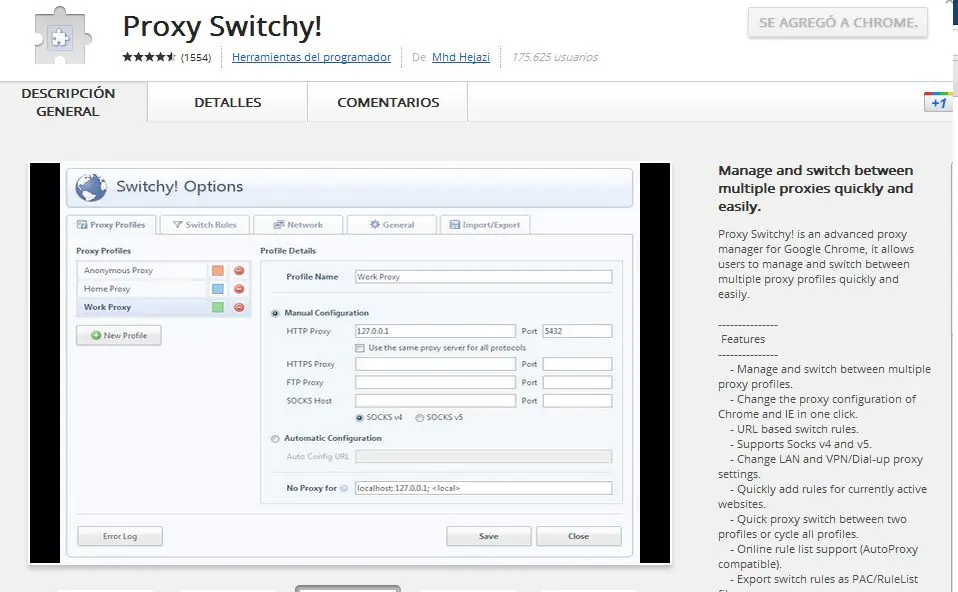Viewport: 958px width, 592px height.
Task: Click the SOCKS Host address field
Action: (435, 401)
